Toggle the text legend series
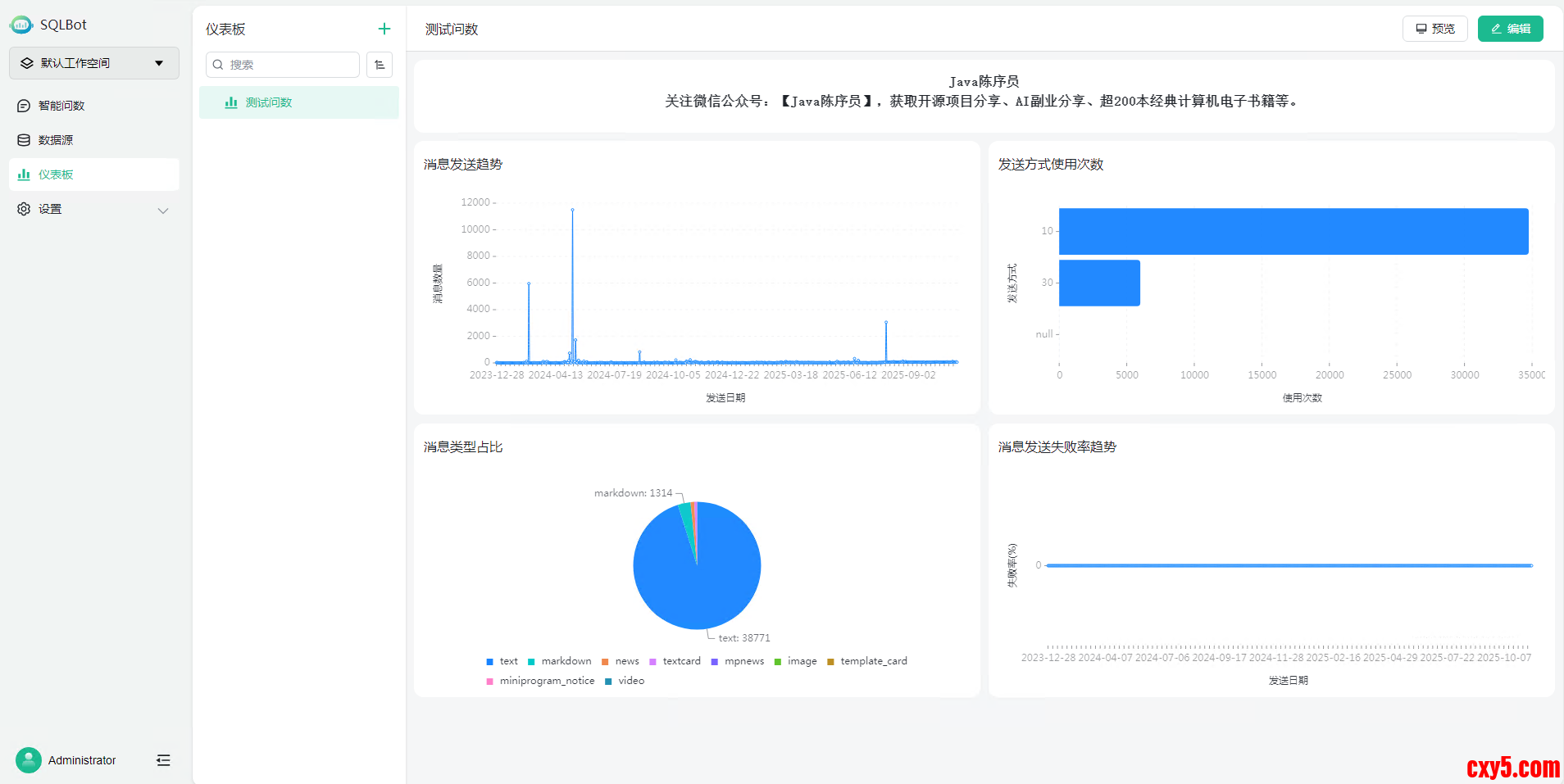The image size is (1564, 784). (502, 661)
